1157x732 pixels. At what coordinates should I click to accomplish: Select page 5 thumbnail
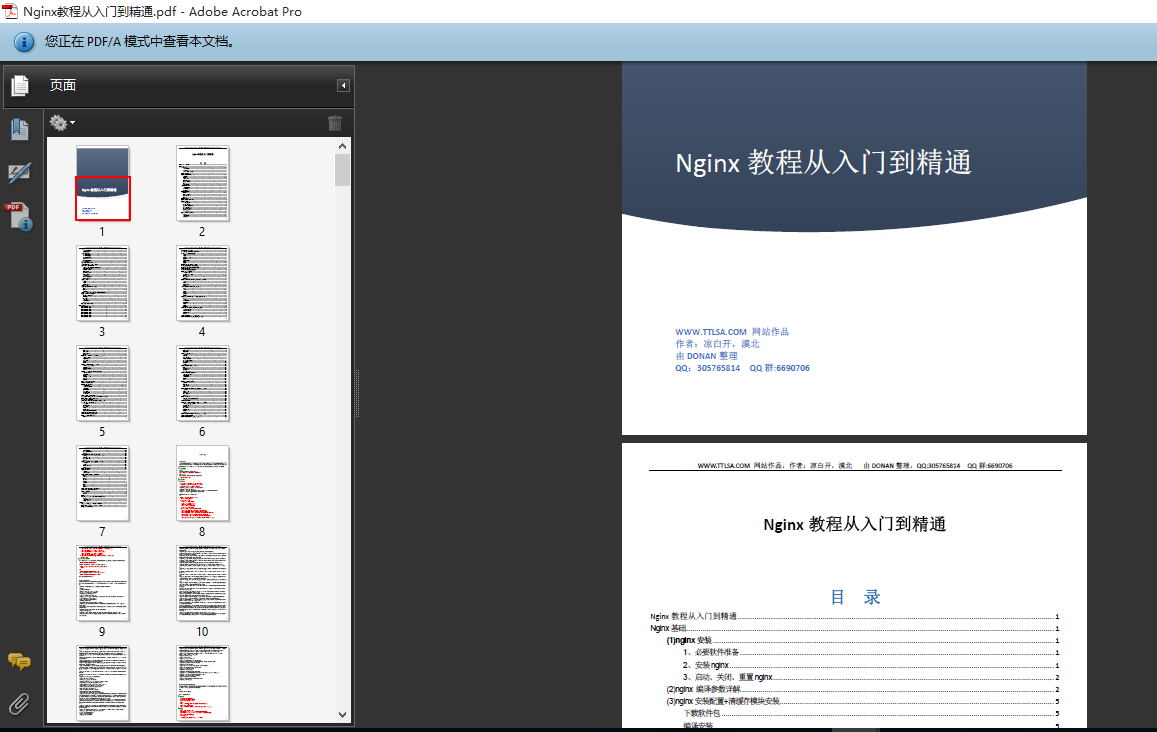(103, 384)
